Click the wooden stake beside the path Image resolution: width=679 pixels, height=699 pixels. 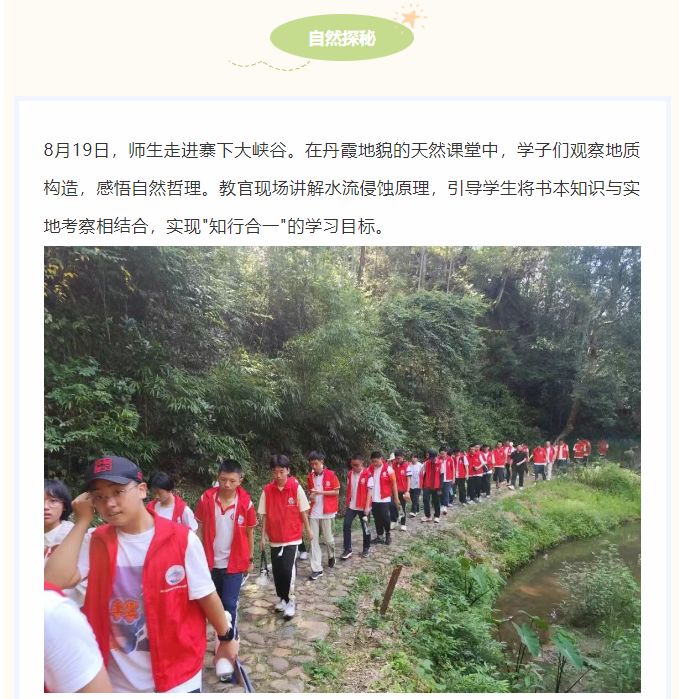click(x=391, y=589)
